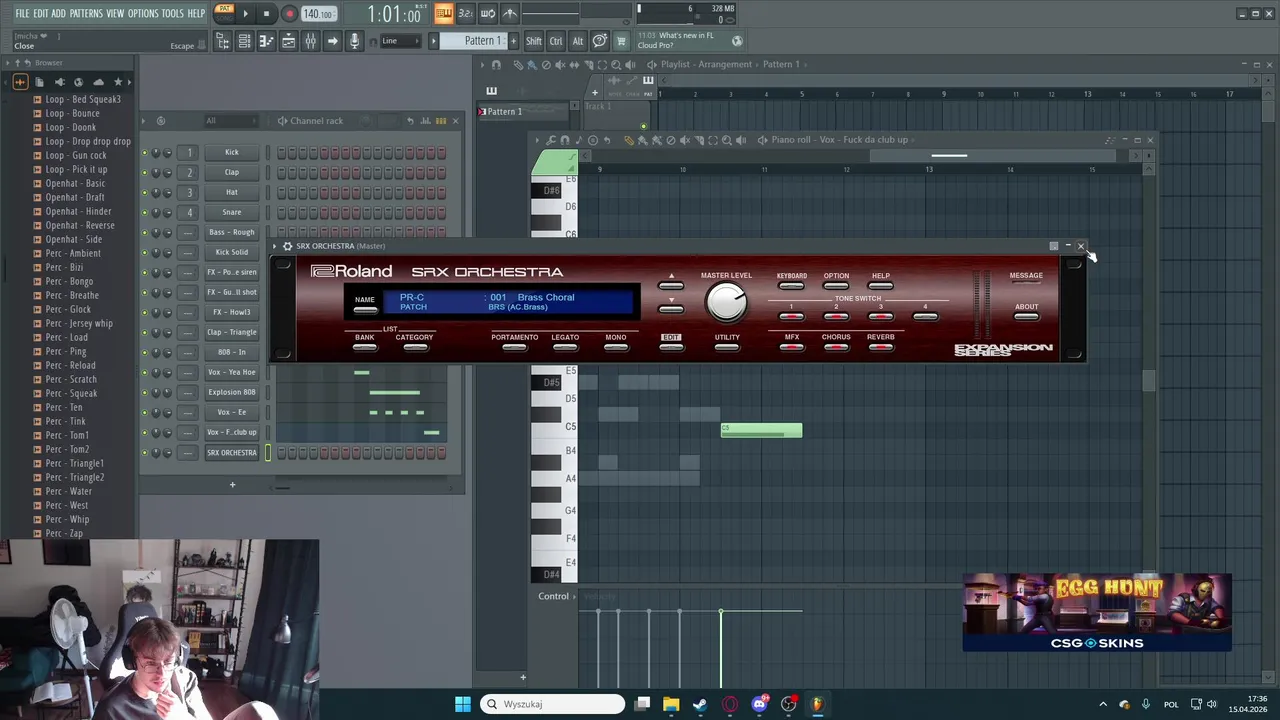Toggle Legato button on SRX Orchestra
1280x720 pixels.
pyautogui.click(x=565, y=347)
